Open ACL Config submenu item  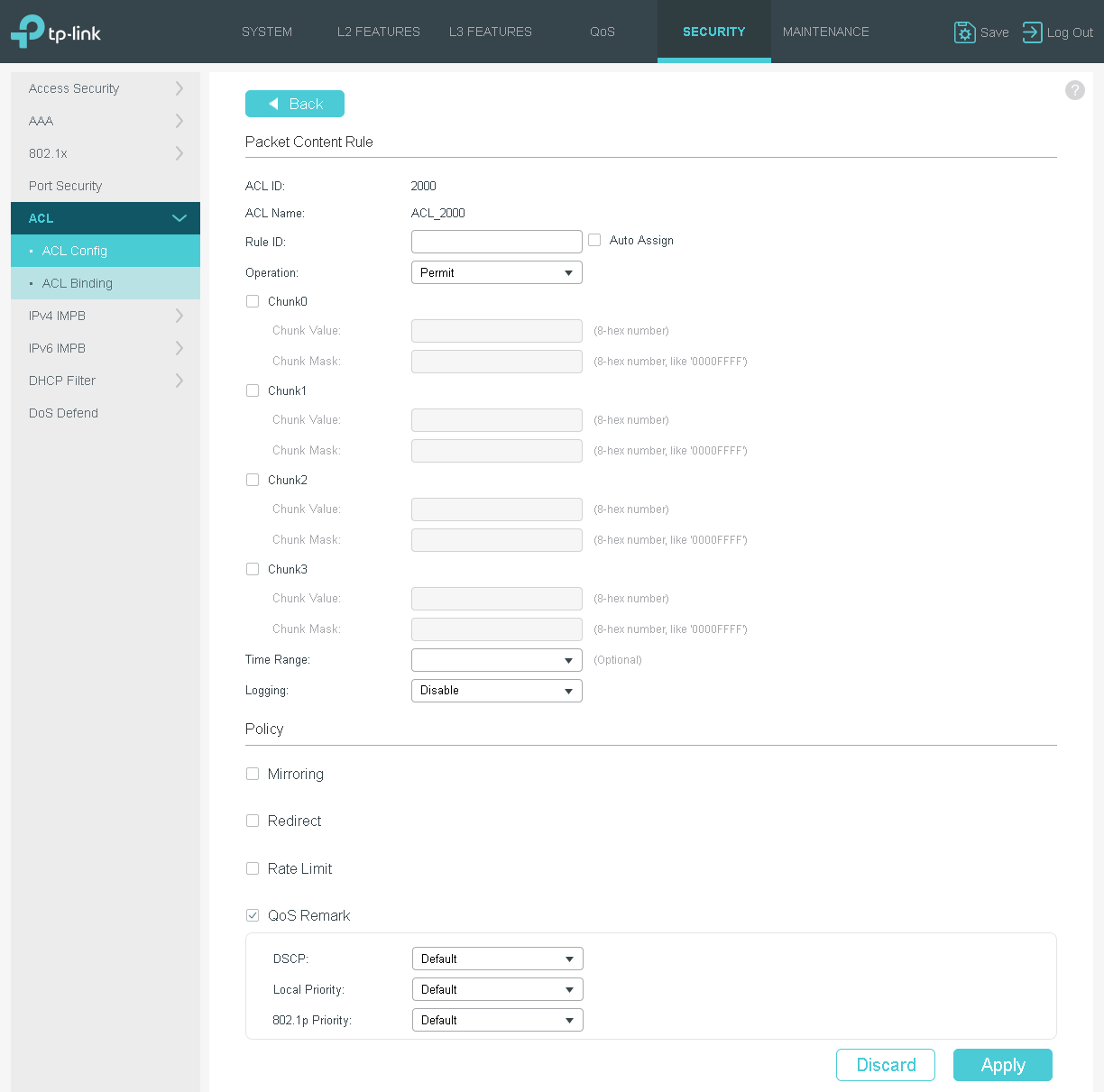pos(106,251)
